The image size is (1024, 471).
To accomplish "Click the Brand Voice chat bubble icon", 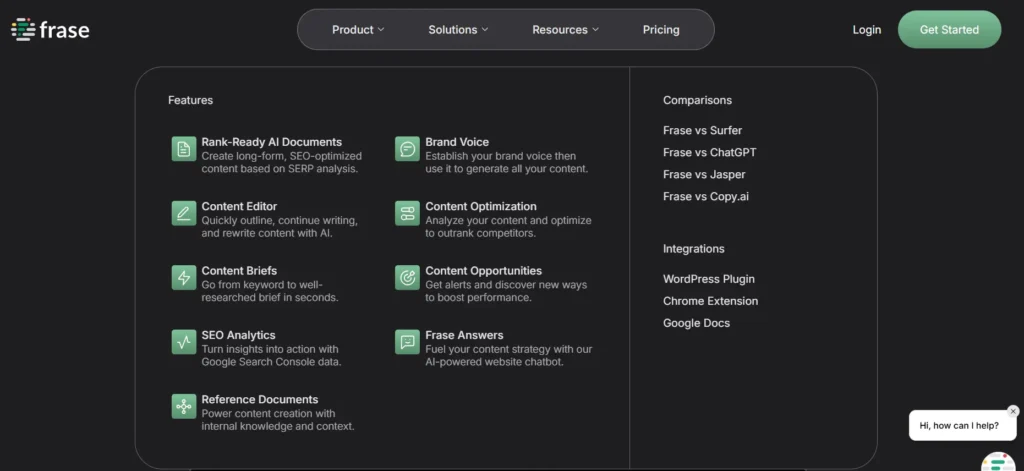I will pos(408,148).
